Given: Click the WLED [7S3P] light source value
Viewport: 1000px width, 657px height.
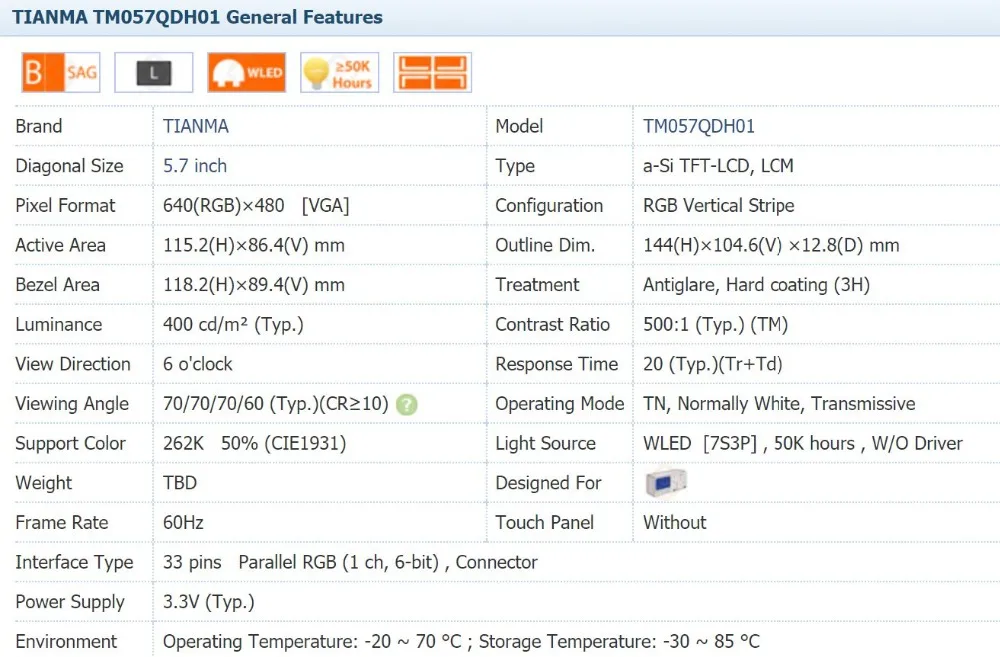Looking at the screenshot, I should [803, 443].
